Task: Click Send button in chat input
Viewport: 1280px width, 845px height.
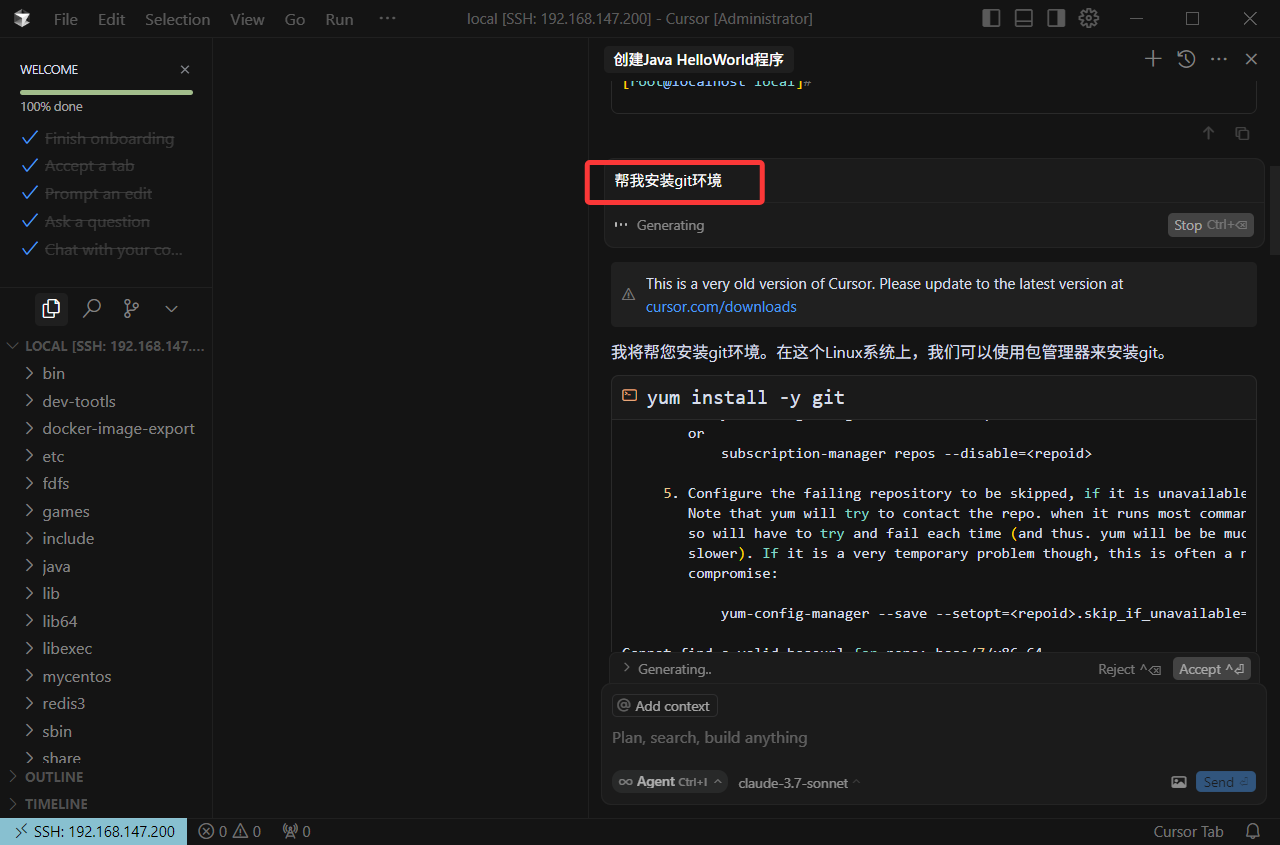Action: 1225,782
